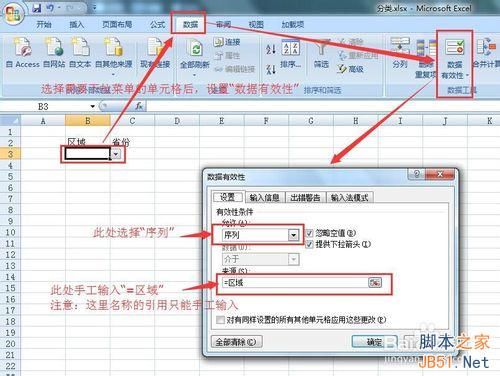500x376 pixels.
Task: Switch to 设置 Settings dialog tab
Action: point(228,197)
